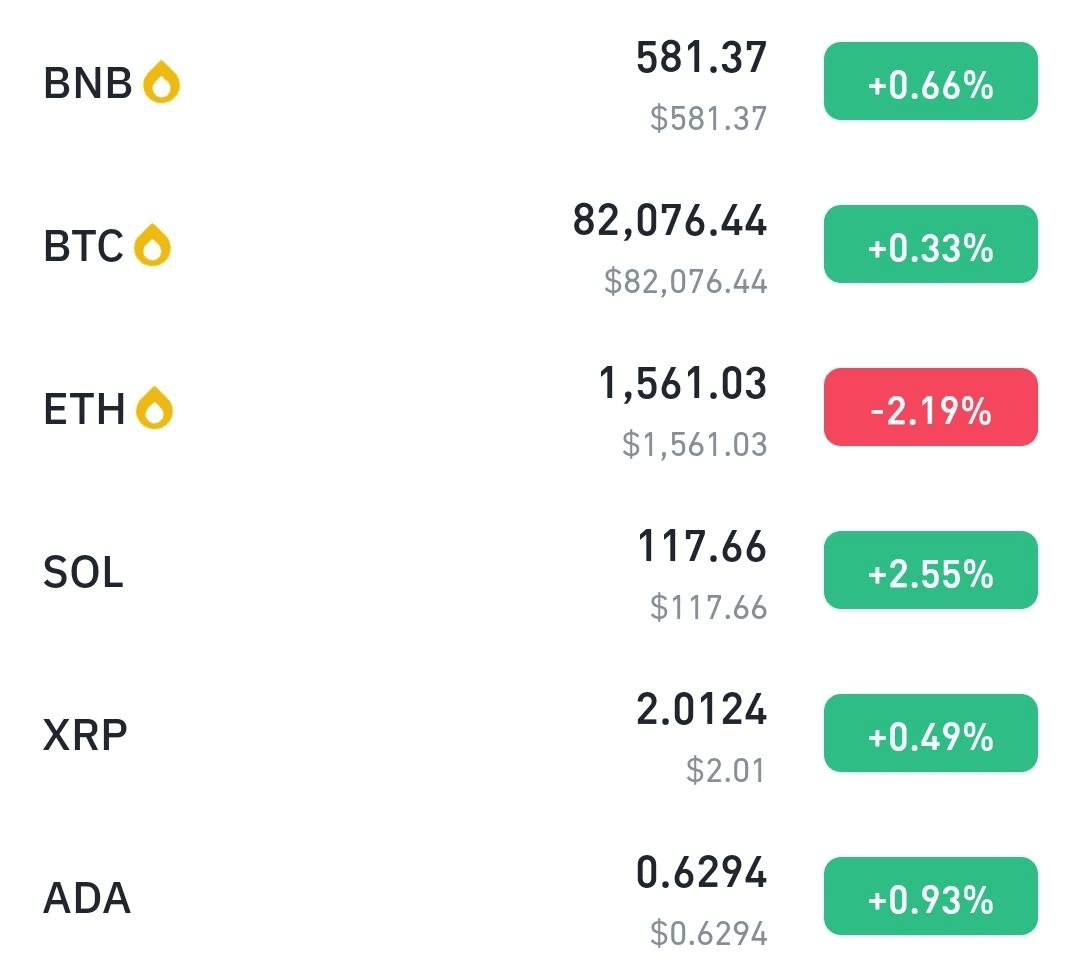
Task: Open the BNB coin listing
Action: (540, 82)
